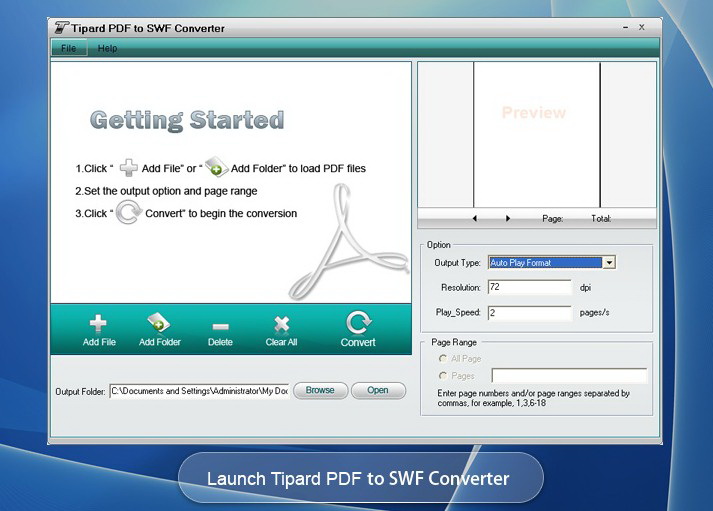The width and height of the screenshot is (713, 511).
Task: Click the 'Total:' label under the preview
Action: point(601,219)
